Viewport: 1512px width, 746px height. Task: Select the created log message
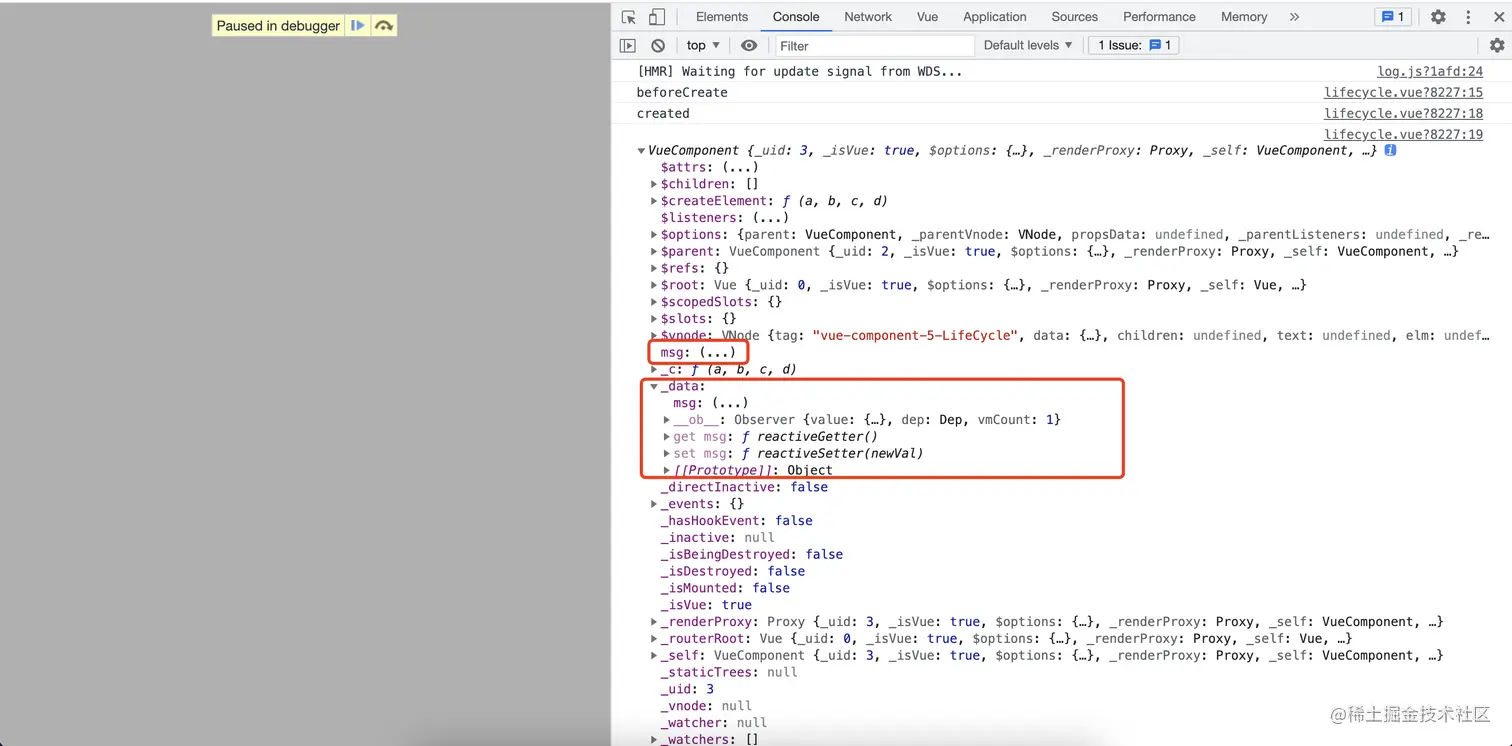click(x=663, y=114)
